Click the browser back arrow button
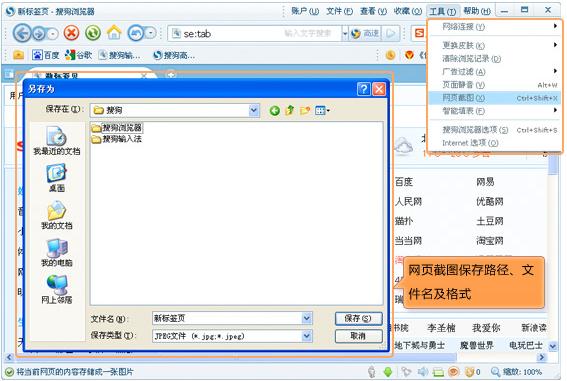 [22, 34]
